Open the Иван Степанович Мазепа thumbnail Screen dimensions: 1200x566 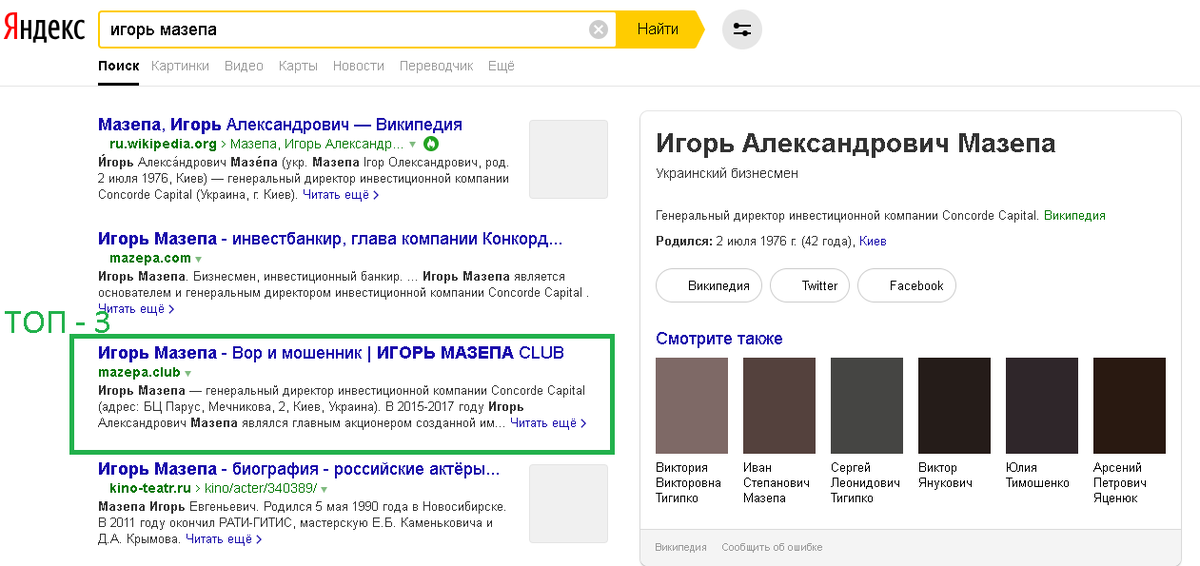click(779, 406)
